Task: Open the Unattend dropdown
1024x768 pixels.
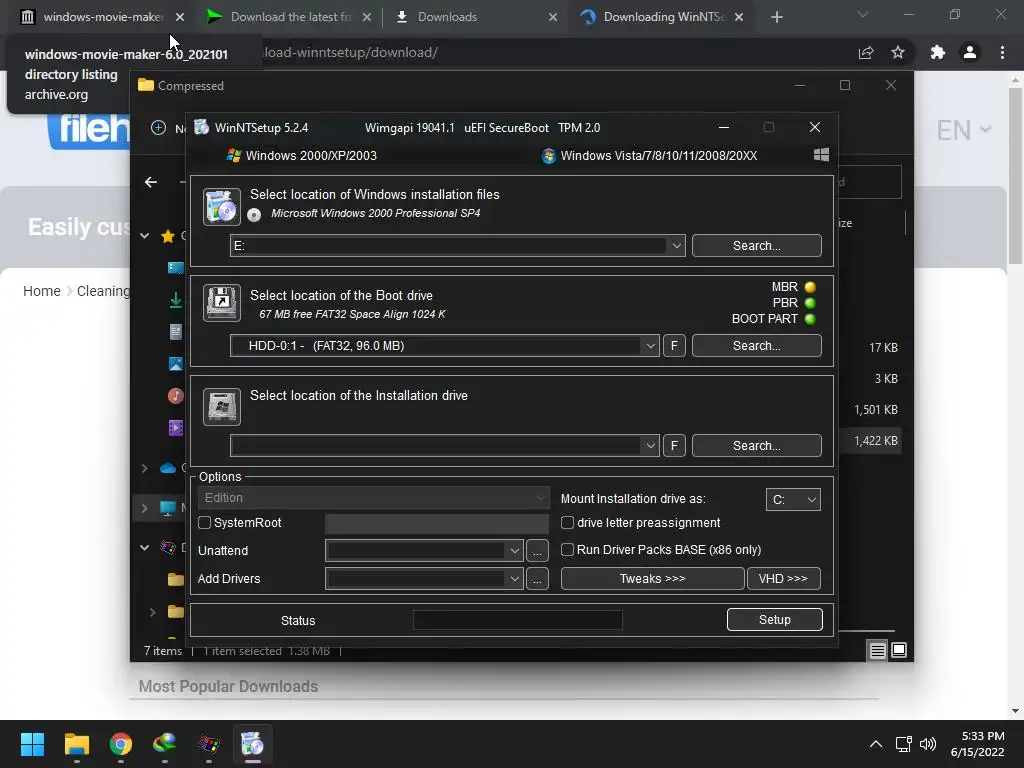Action: 514,551
